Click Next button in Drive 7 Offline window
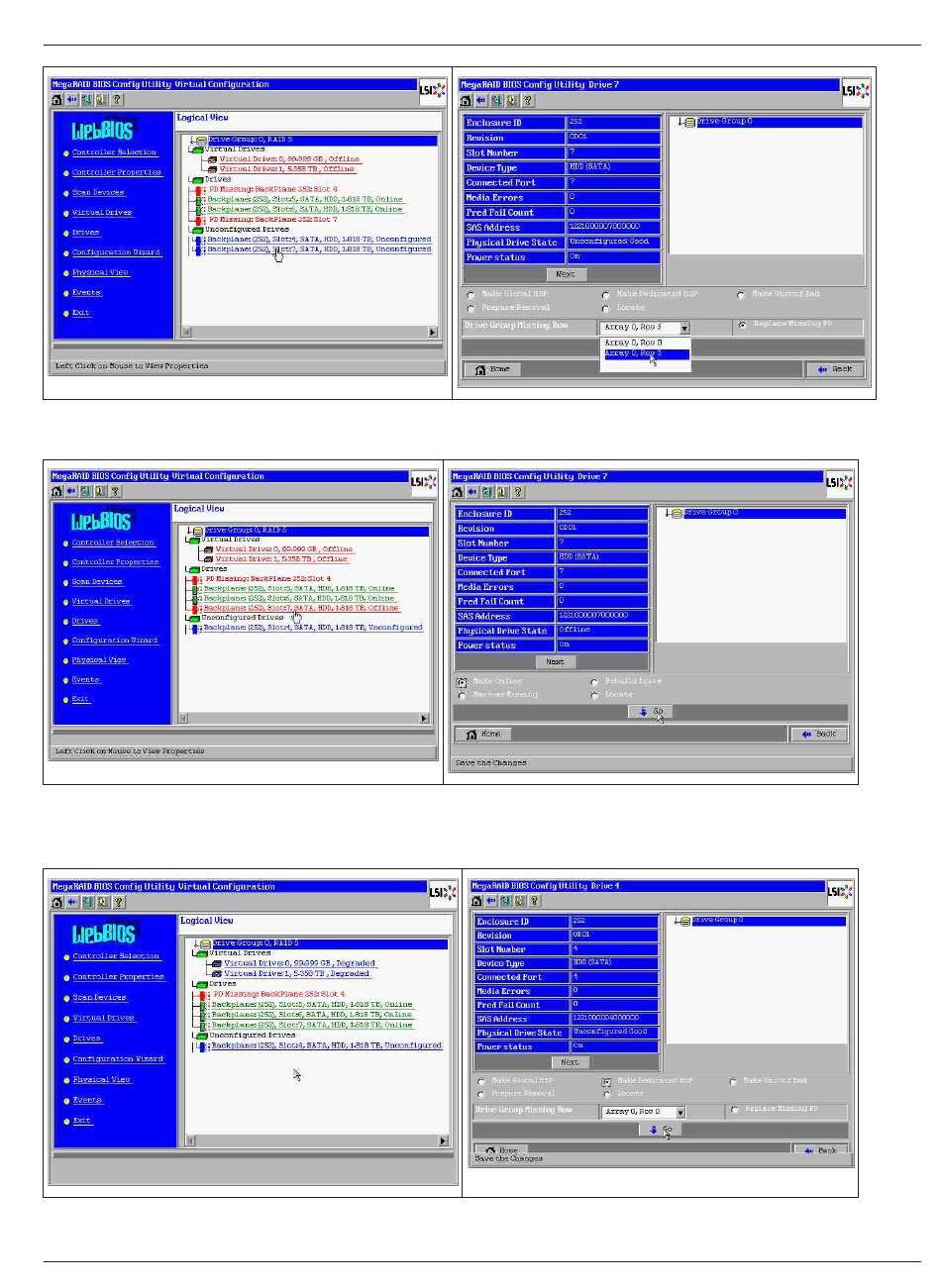 [x=556, y=662]
